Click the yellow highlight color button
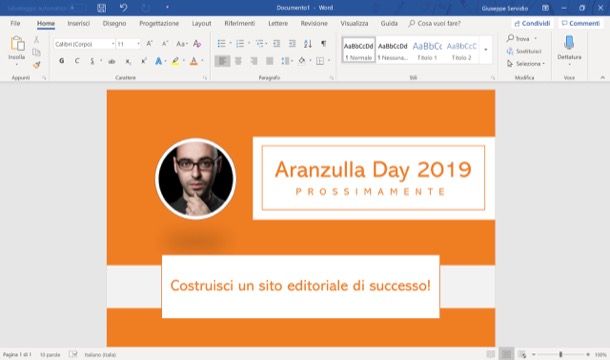 tap(175, 61)
